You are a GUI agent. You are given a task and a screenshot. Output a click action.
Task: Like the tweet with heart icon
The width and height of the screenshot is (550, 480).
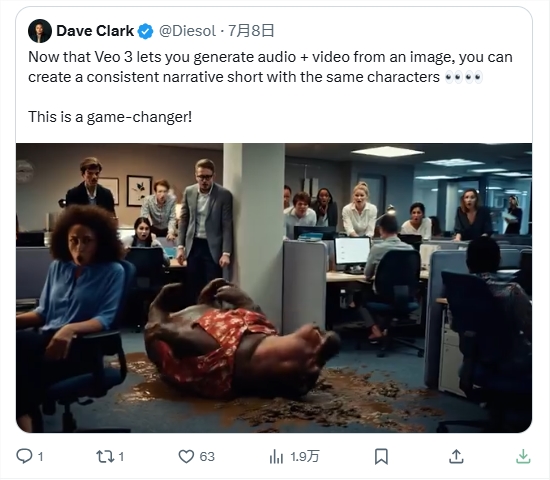pyautogui.click(x=186, y=456)
